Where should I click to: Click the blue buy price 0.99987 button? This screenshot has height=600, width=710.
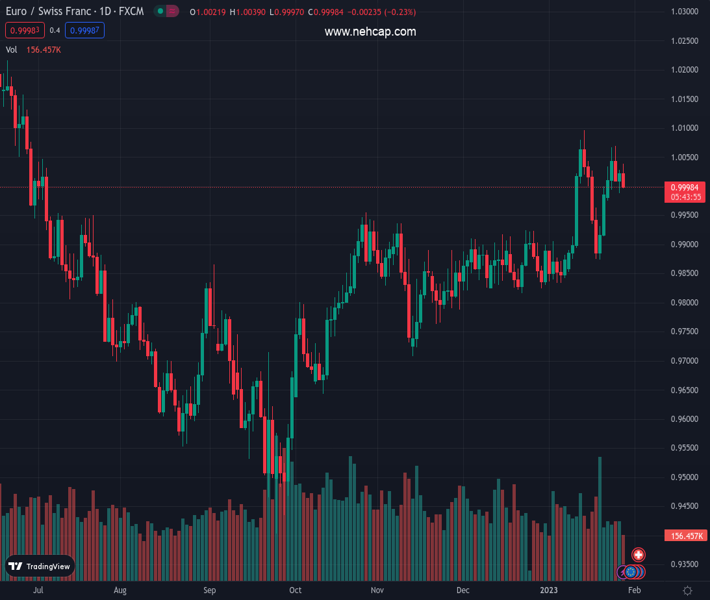85,31
